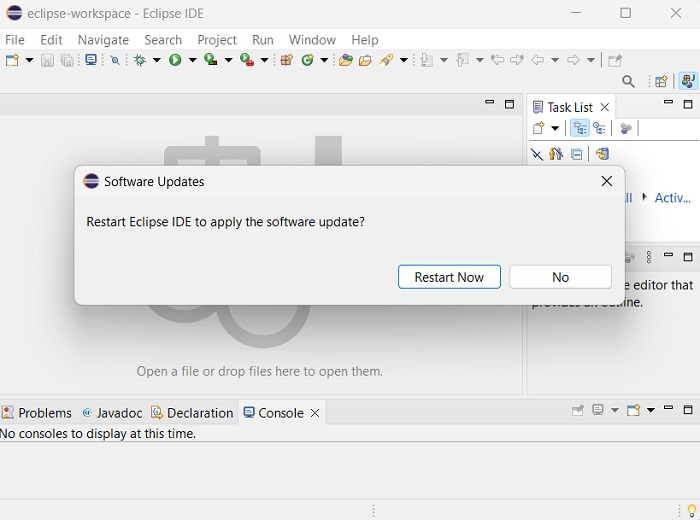Maximize the Console panel view
The height and width of the screenshot is (520, 700).
coord(688,409)
